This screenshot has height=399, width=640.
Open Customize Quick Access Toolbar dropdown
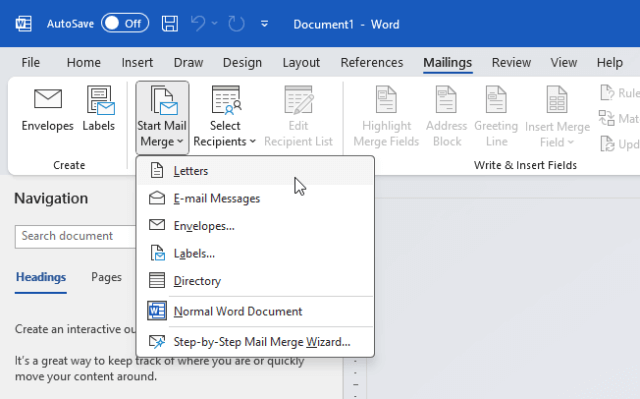pyautogui.click(x=264, y=24)
